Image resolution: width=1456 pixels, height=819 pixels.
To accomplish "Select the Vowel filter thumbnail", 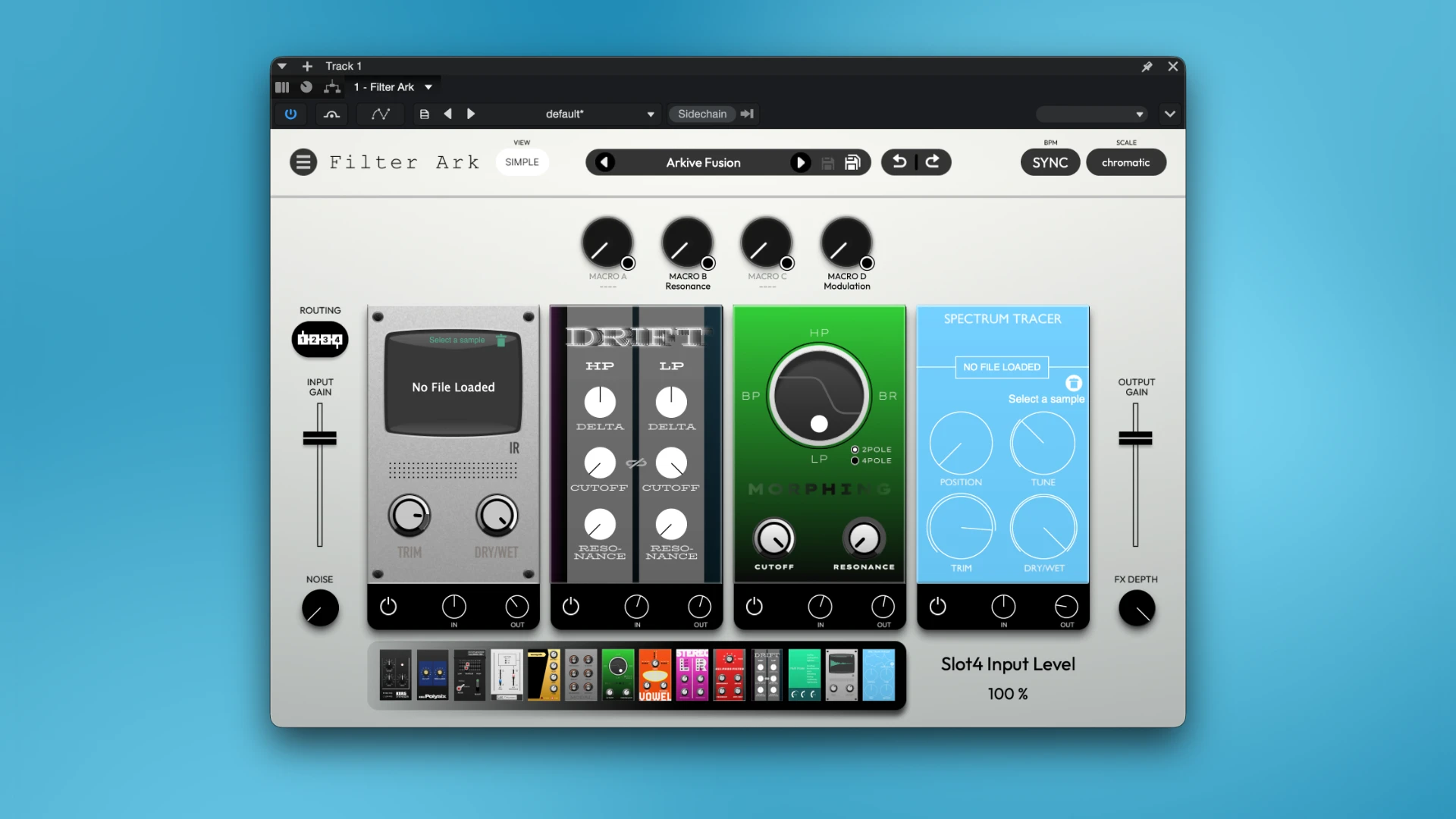I will pos(654,675).
